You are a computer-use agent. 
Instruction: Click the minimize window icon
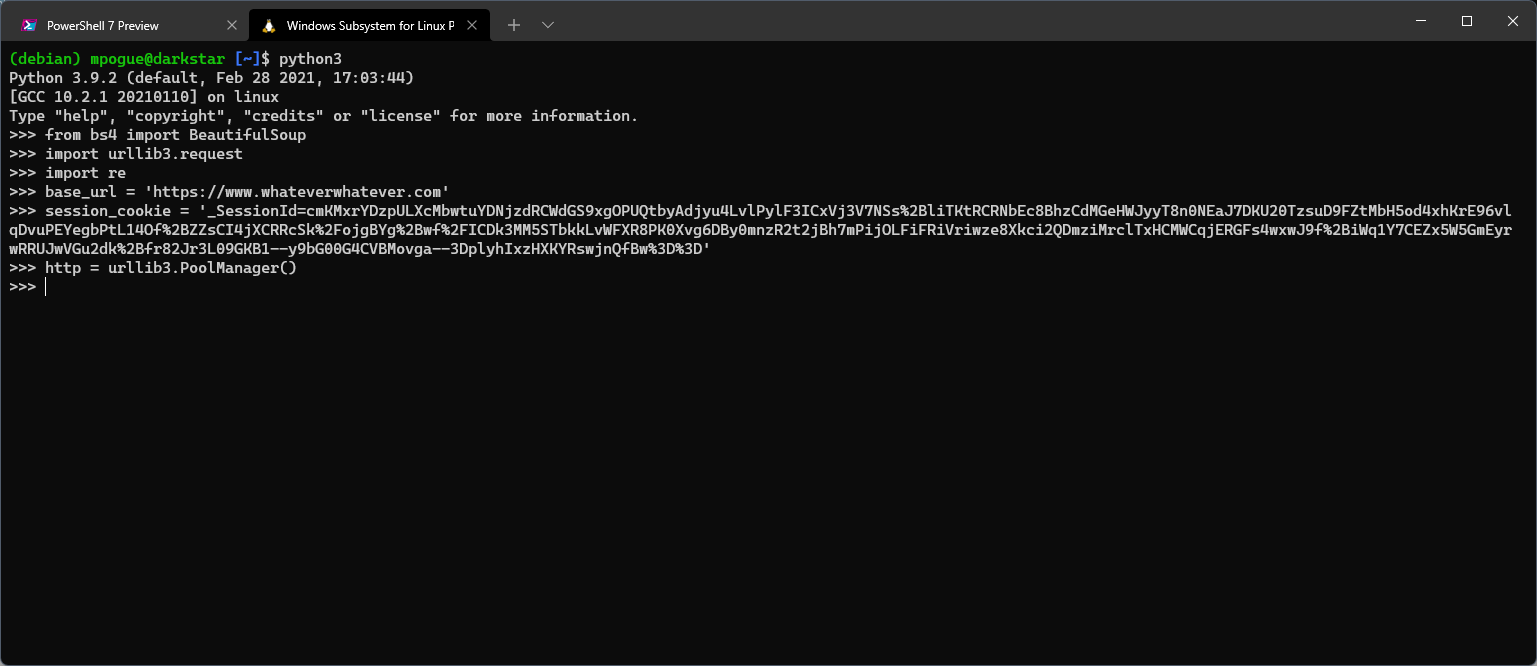click(x=1420, y=21)
